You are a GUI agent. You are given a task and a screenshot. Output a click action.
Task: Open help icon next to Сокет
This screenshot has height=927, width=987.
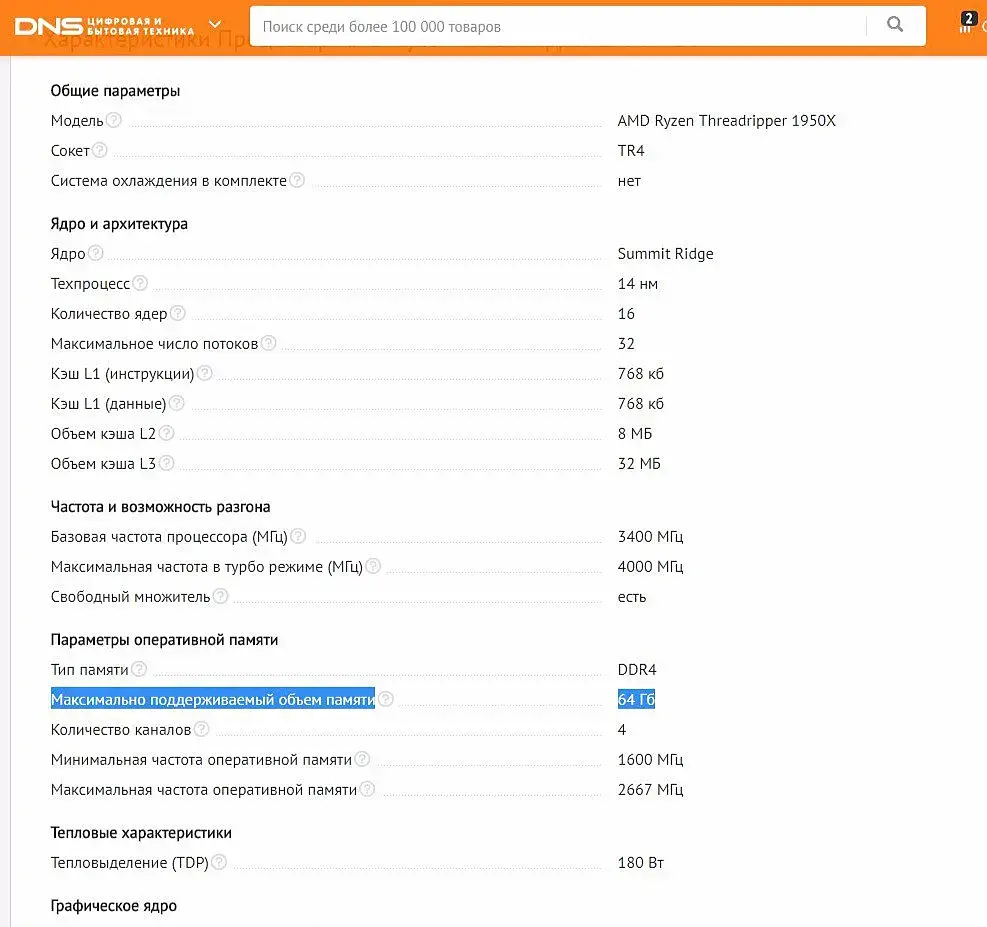99,150
